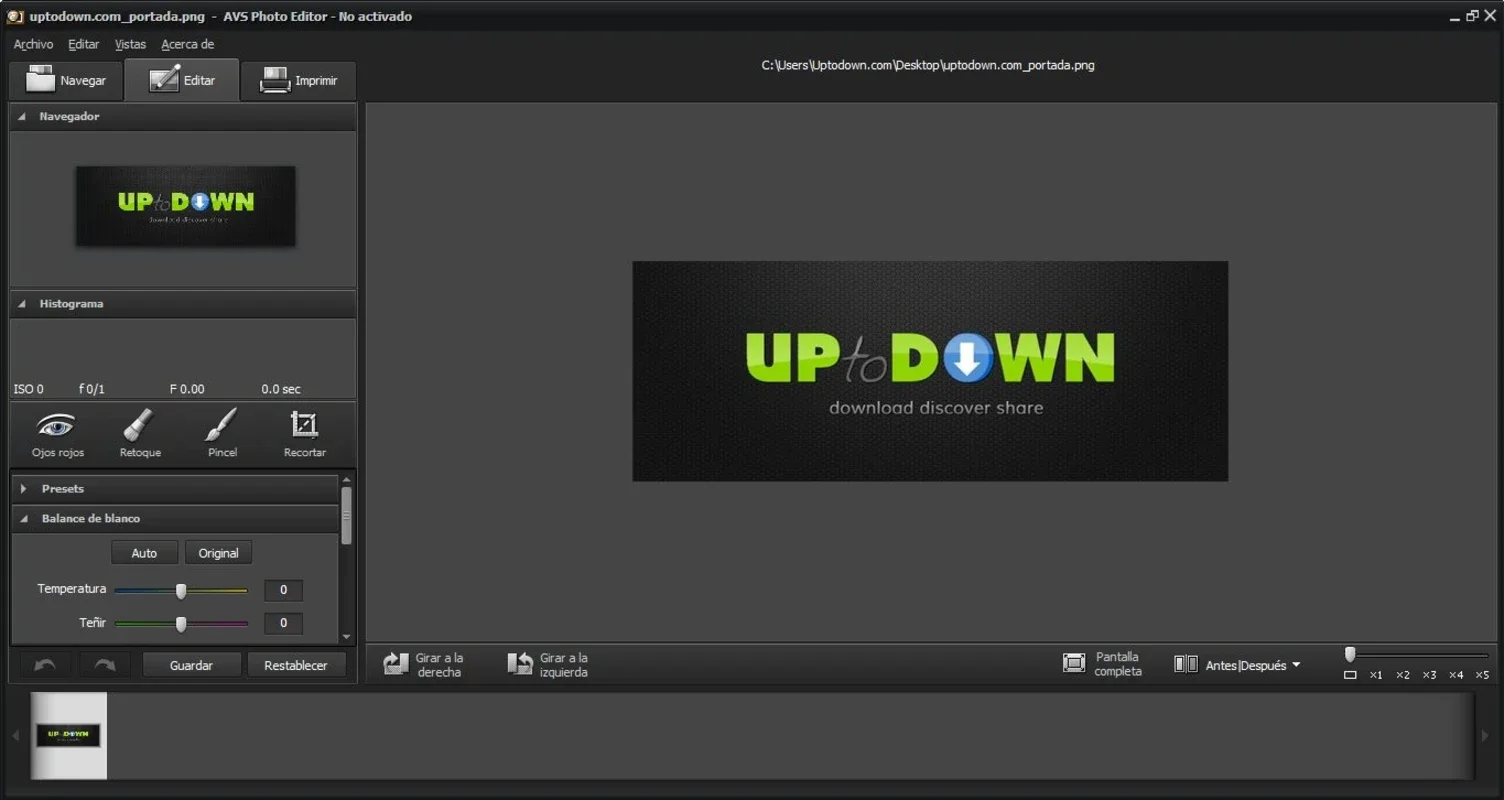
Task: Click the Teñir value field
Action: 283,623
